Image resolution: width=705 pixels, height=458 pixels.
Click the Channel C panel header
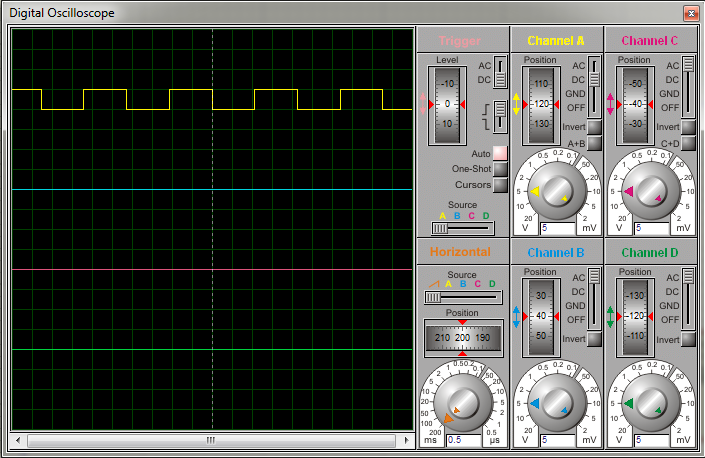point(650,41)
